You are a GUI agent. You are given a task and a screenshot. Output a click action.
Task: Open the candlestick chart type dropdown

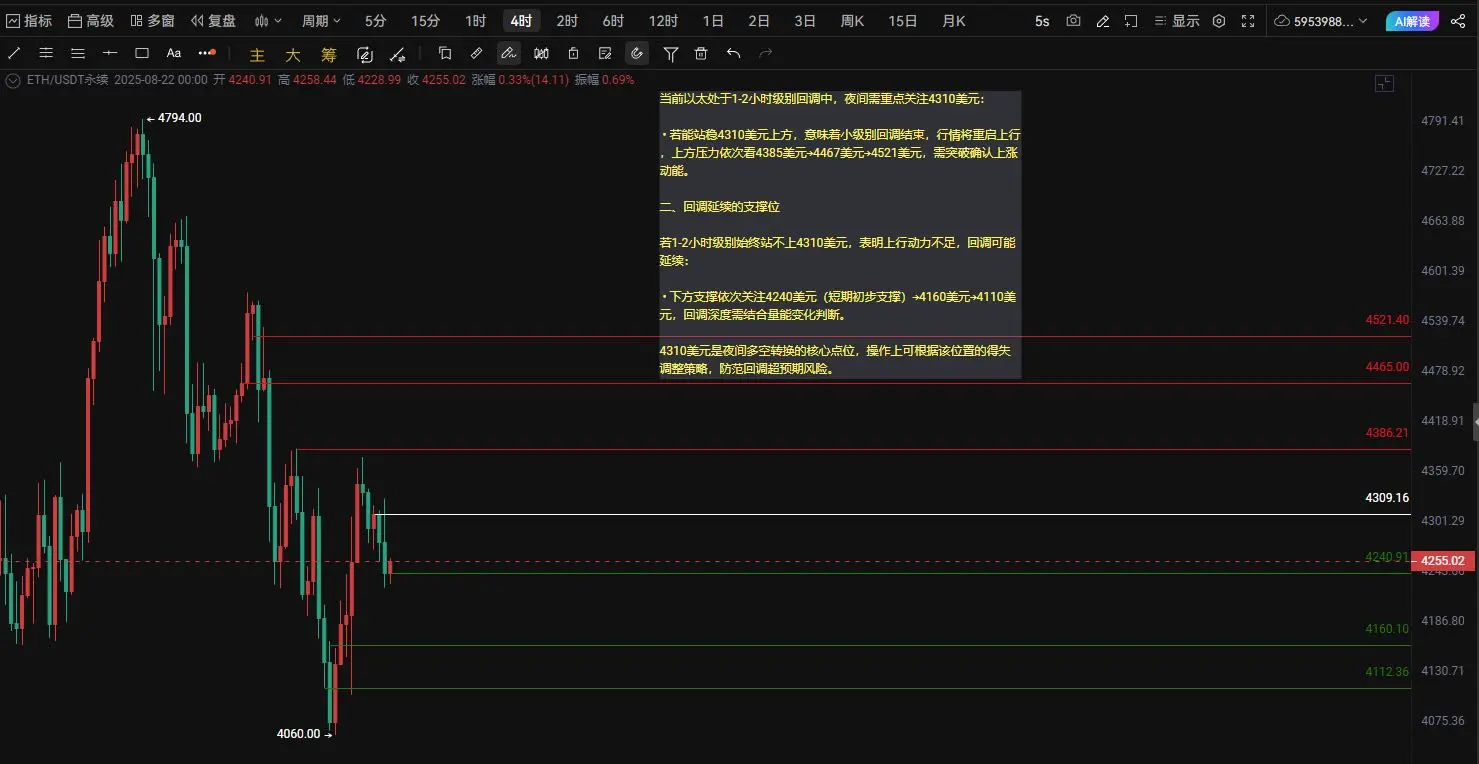click(268, 20)
